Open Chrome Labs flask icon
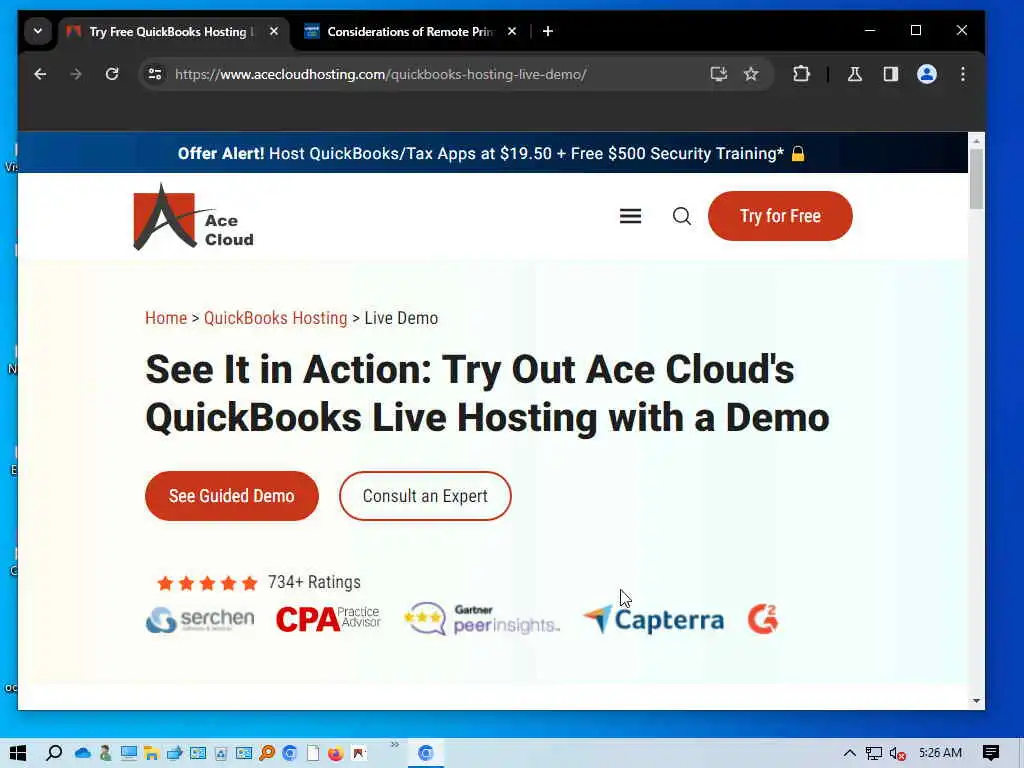 854,74
